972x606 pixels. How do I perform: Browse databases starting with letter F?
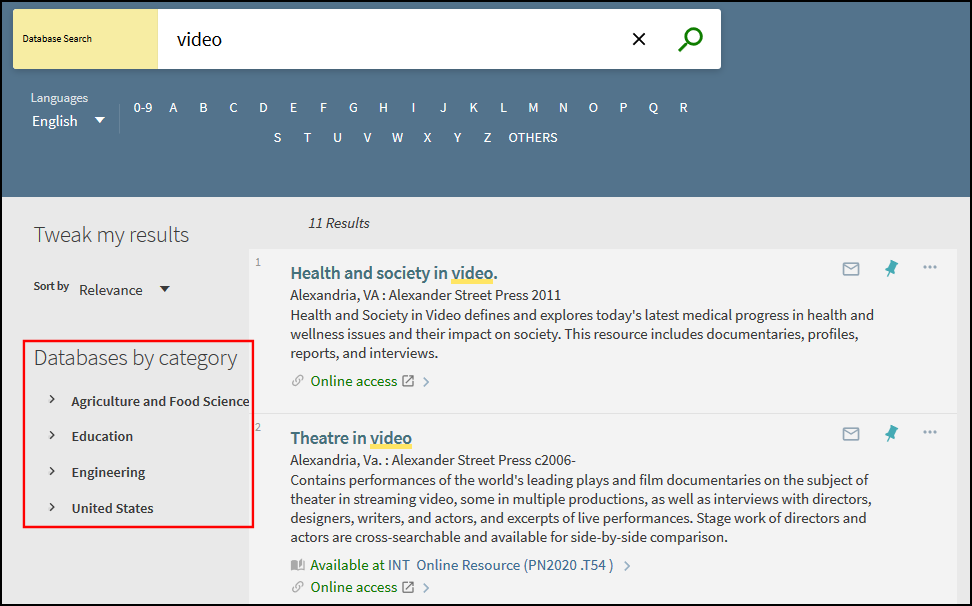tap(323, 108)
